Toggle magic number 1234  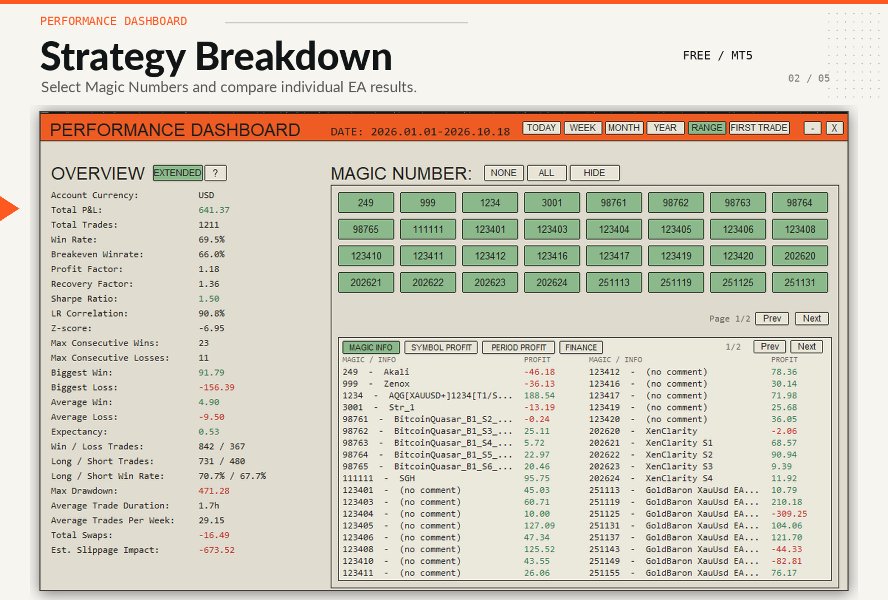click(490, 203)
